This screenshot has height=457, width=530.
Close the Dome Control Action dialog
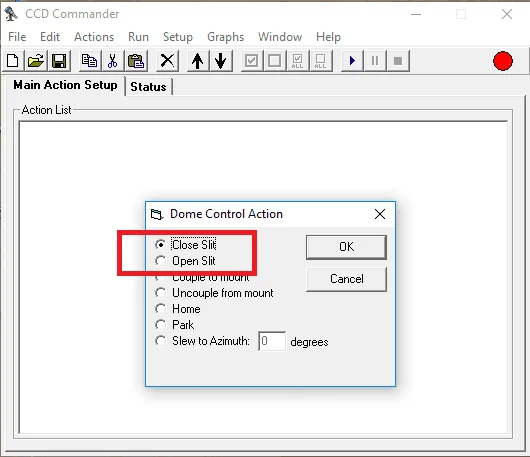(x=380, y=214)
